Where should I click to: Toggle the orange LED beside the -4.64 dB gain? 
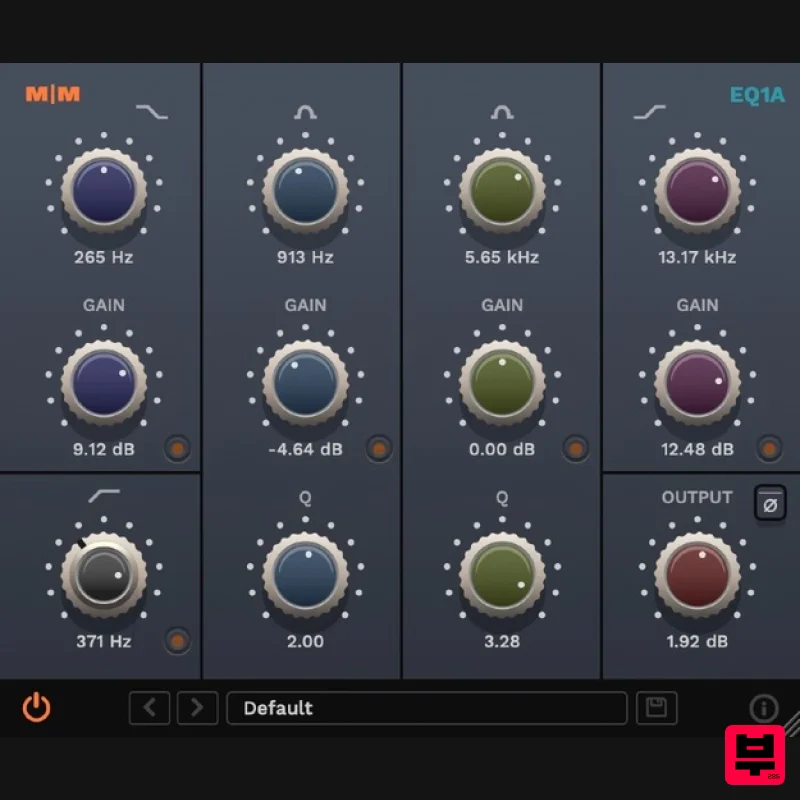pos(379,450)
